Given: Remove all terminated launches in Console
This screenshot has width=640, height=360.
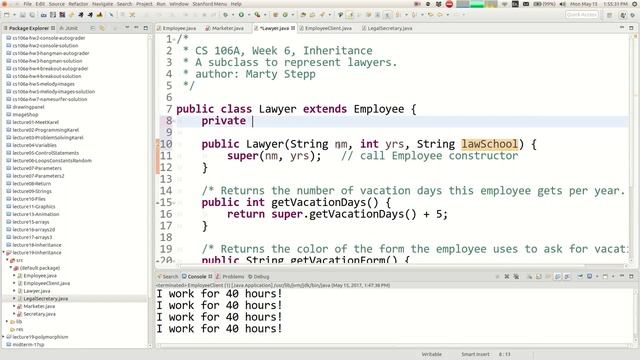Looking at the screenshot, I should click(x=516, y=276).
